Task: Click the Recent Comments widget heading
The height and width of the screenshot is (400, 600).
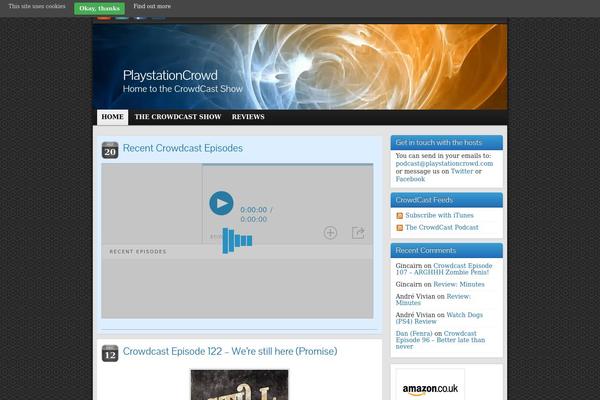Action: [426, 250]
